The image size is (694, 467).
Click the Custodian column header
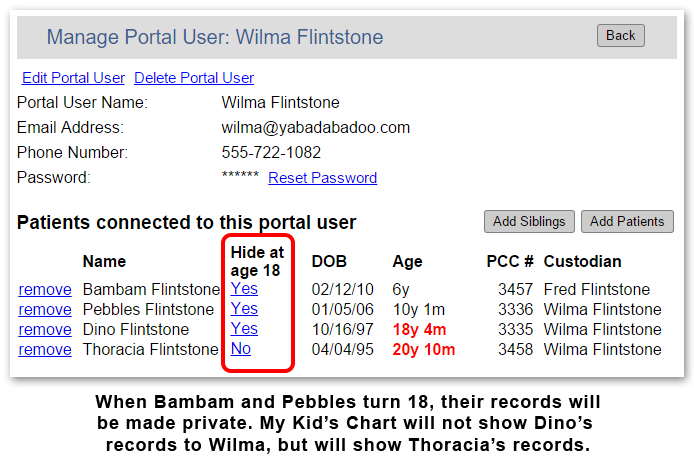tap(582, 261)
